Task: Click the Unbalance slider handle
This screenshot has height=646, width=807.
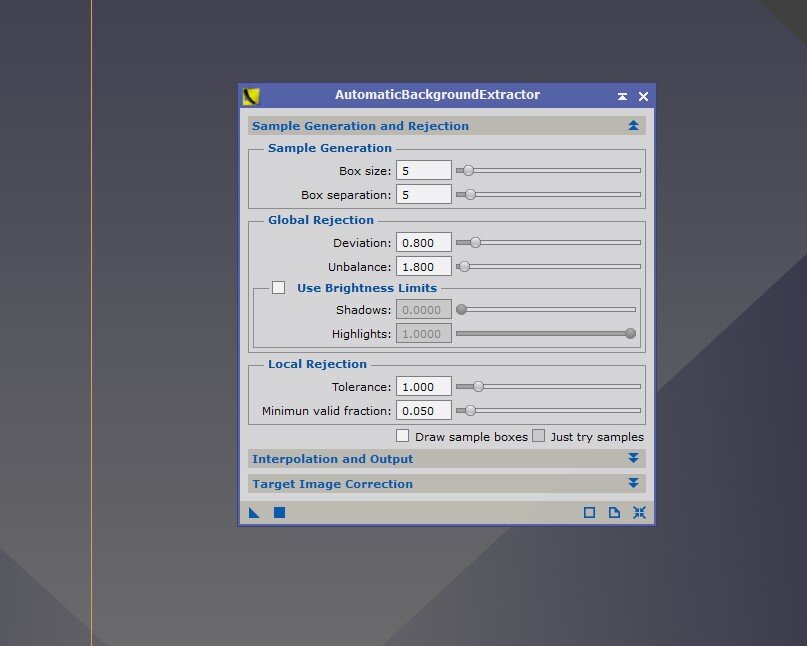Action: click(x=464, y=267)
